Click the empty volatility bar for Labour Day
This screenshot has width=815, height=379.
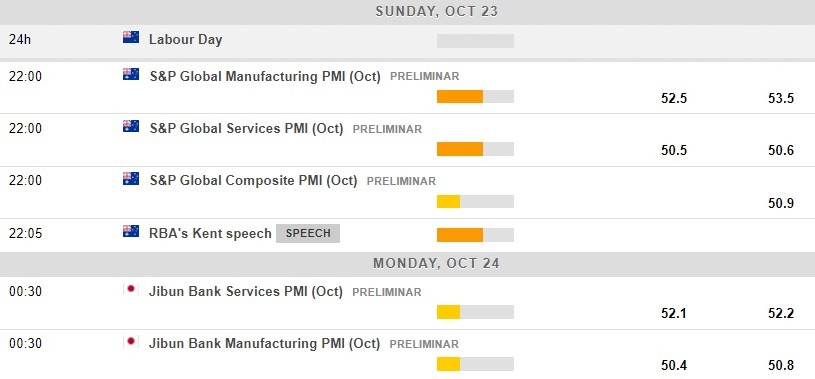475,41
